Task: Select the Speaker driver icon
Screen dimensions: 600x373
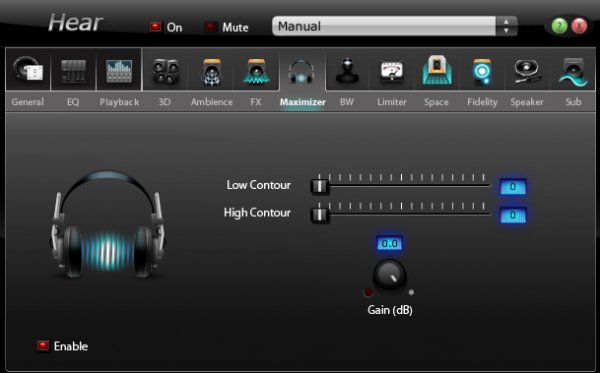Action: (x=527, y=71)
